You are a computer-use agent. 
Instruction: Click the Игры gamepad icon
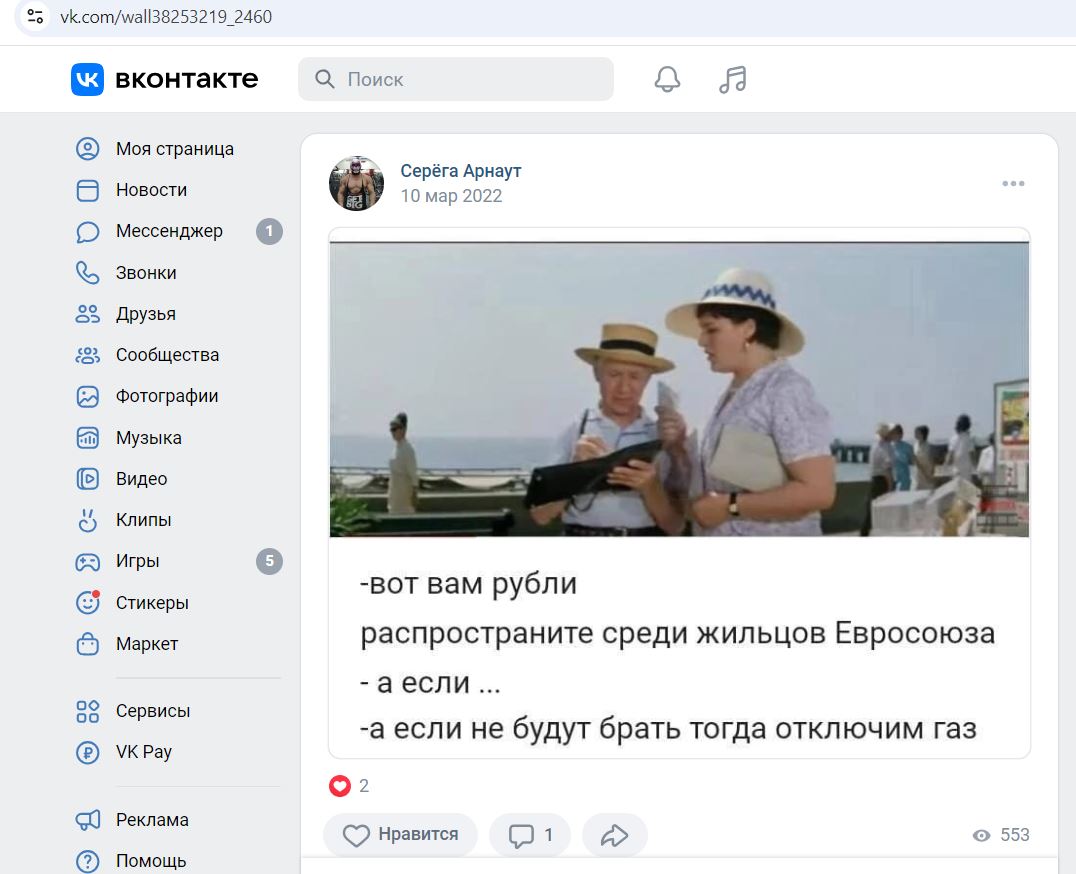coord(87,562)
